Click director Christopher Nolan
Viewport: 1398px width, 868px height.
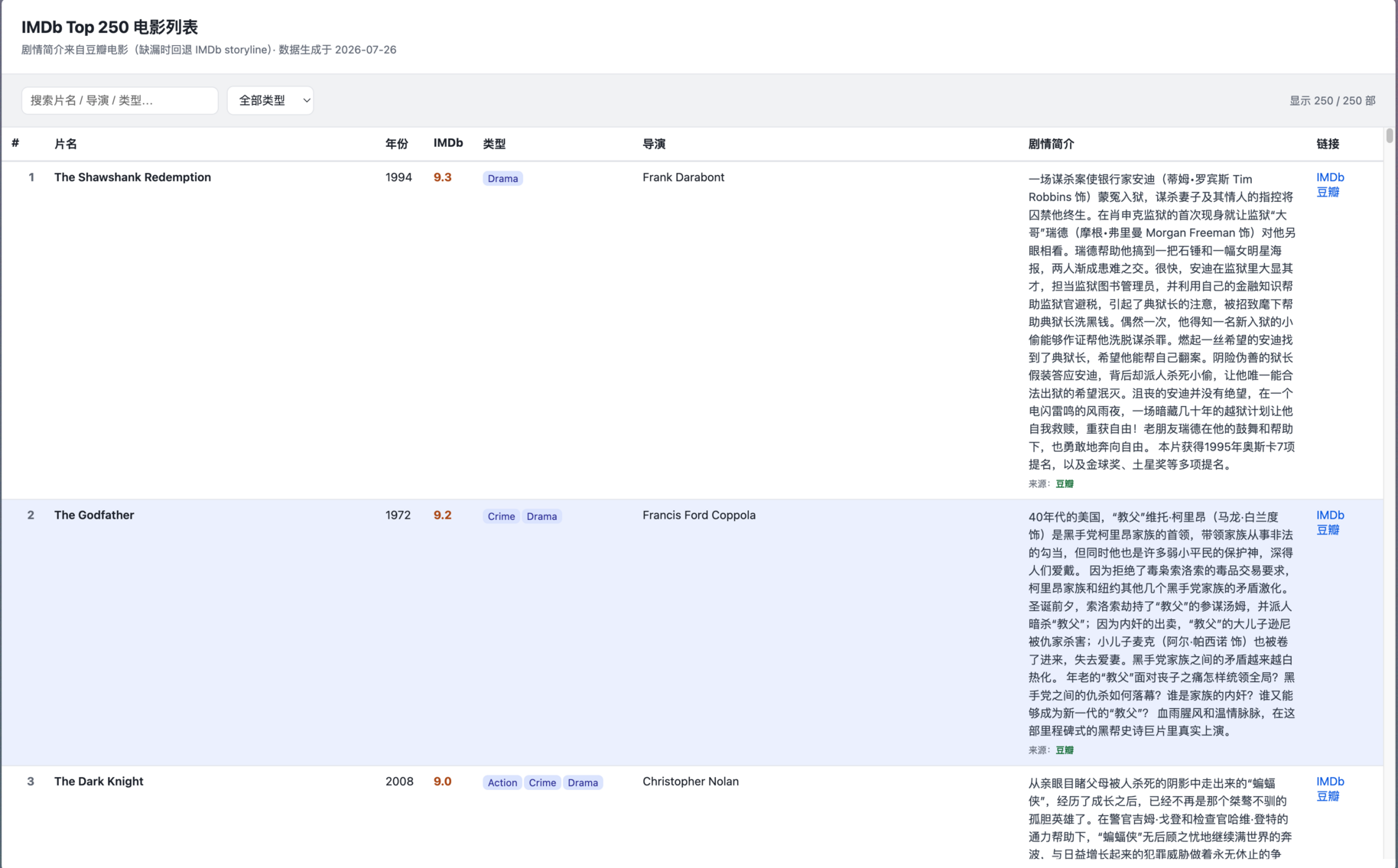click(x=691, y=782)
